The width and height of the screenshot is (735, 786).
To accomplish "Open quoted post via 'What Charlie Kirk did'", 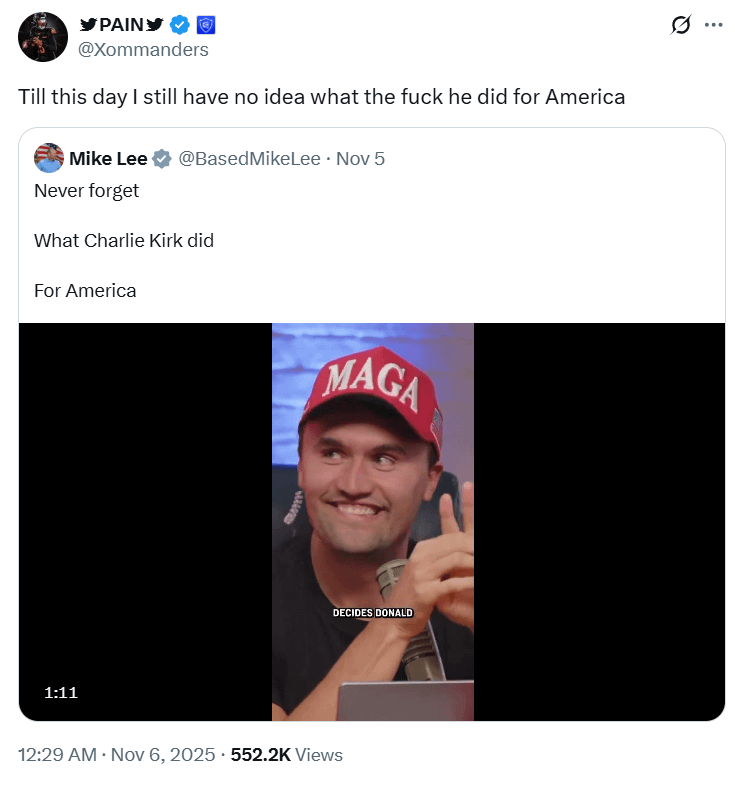I will tap(124, 240).
